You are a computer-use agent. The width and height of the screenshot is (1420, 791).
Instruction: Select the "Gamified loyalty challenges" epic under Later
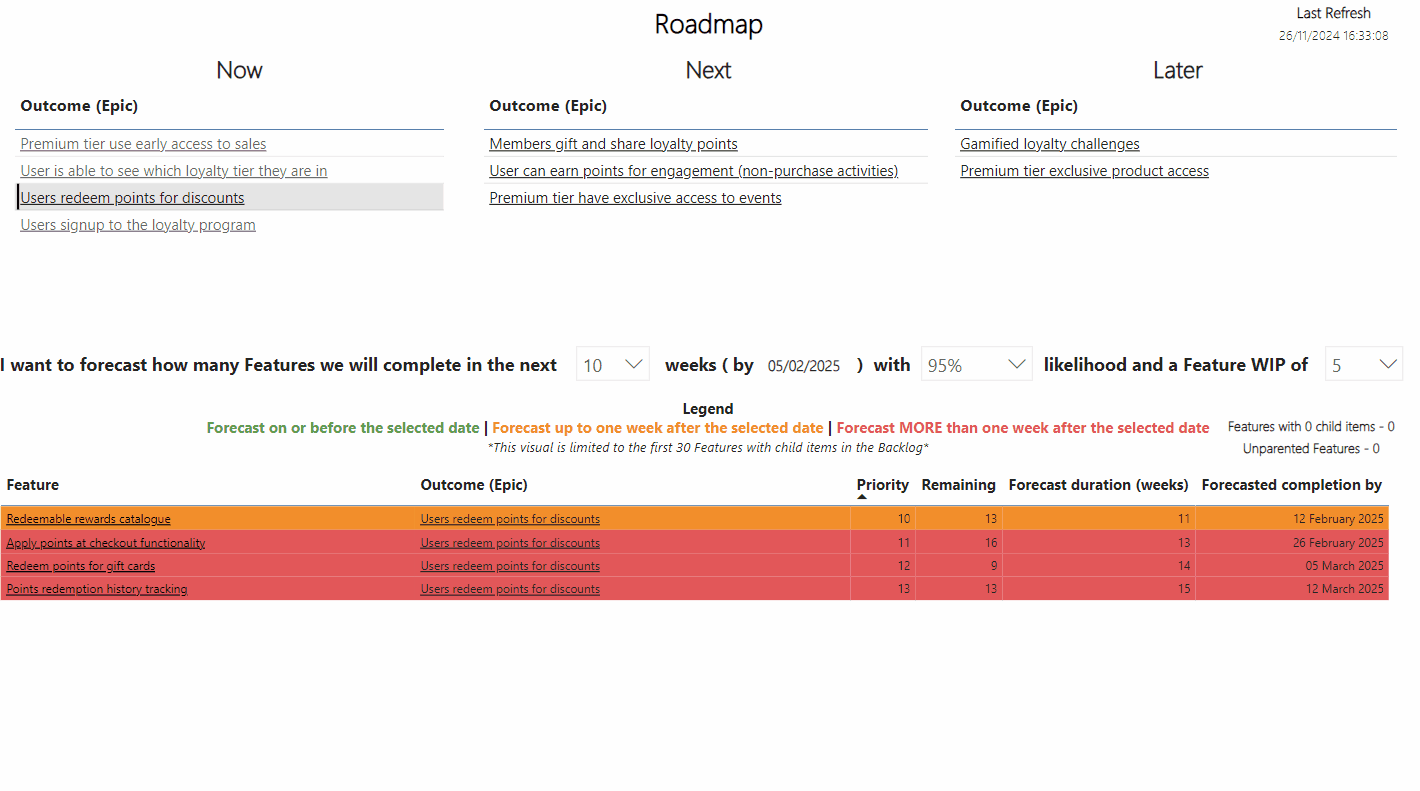pos(1049,143)
